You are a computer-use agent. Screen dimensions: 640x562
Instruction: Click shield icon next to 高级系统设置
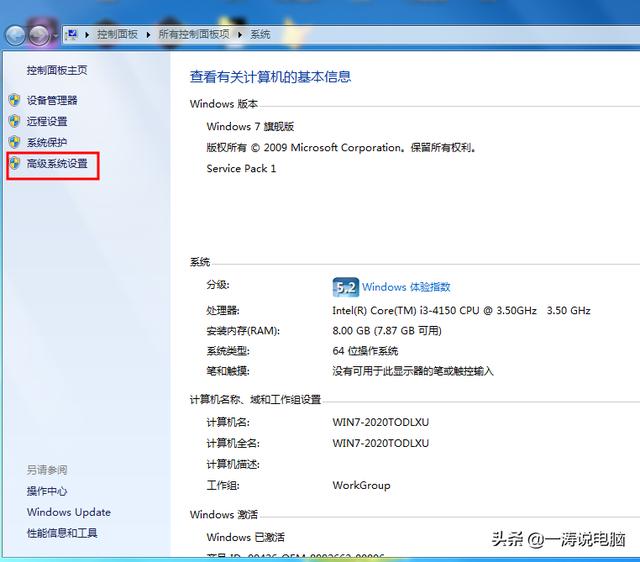pos(14,163)
